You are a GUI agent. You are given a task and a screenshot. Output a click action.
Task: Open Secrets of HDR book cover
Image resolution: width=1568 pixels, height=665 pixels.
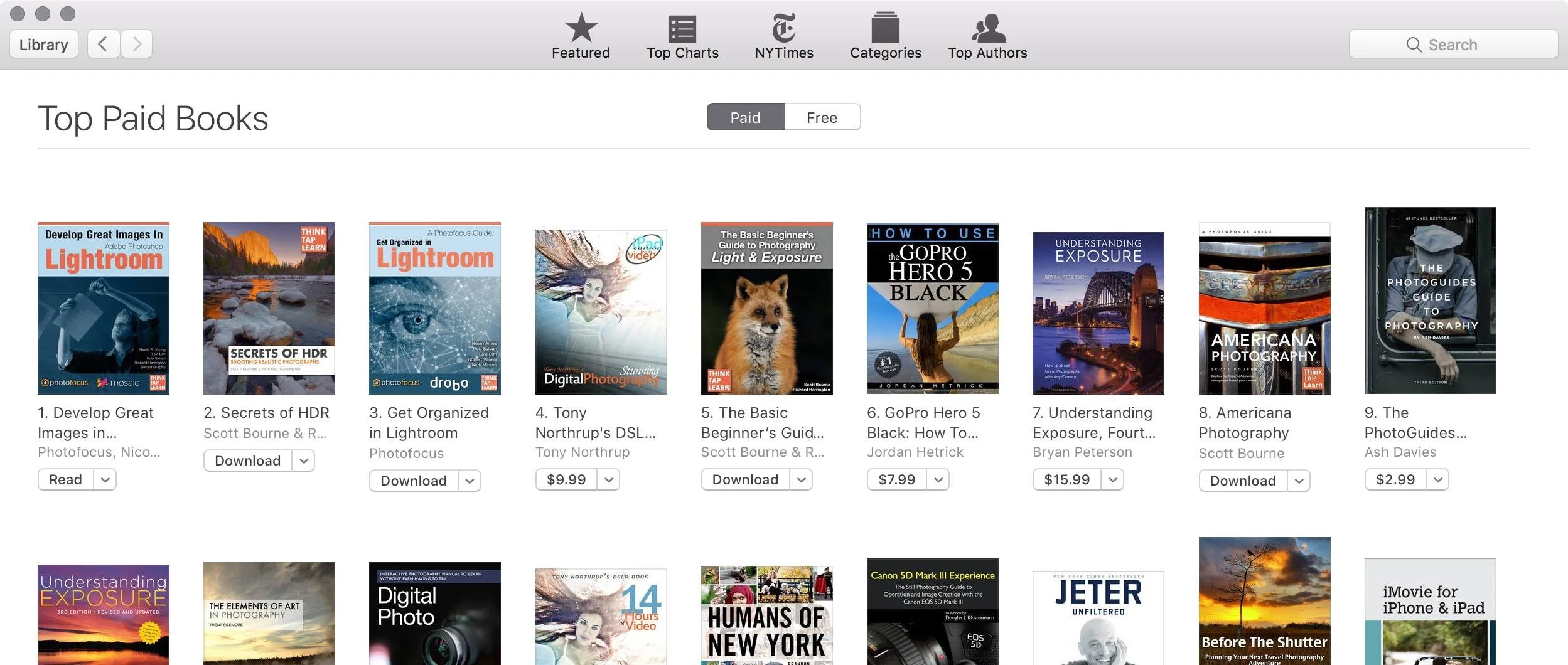[269, 308]
